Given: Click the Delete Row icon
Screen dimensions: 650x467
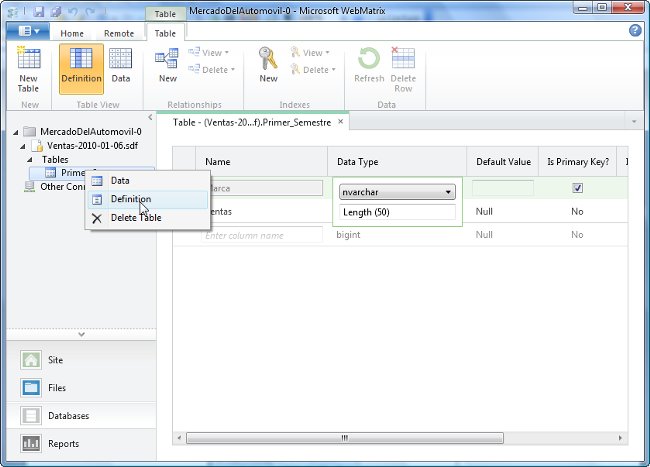Looking at the screenshot, I should (403, 69).
